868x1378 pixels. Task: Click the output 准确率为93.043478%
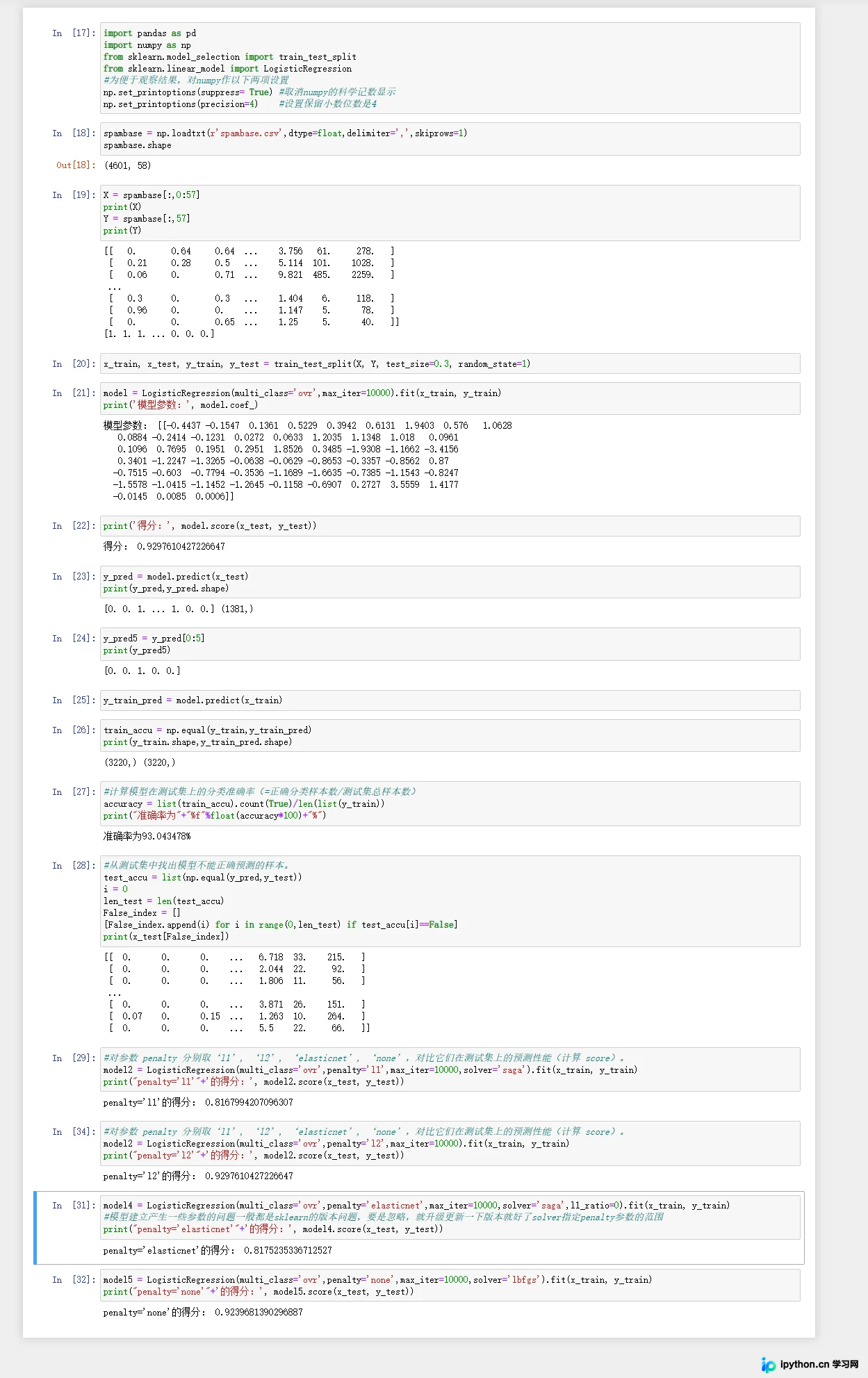[x=147, y=836]
